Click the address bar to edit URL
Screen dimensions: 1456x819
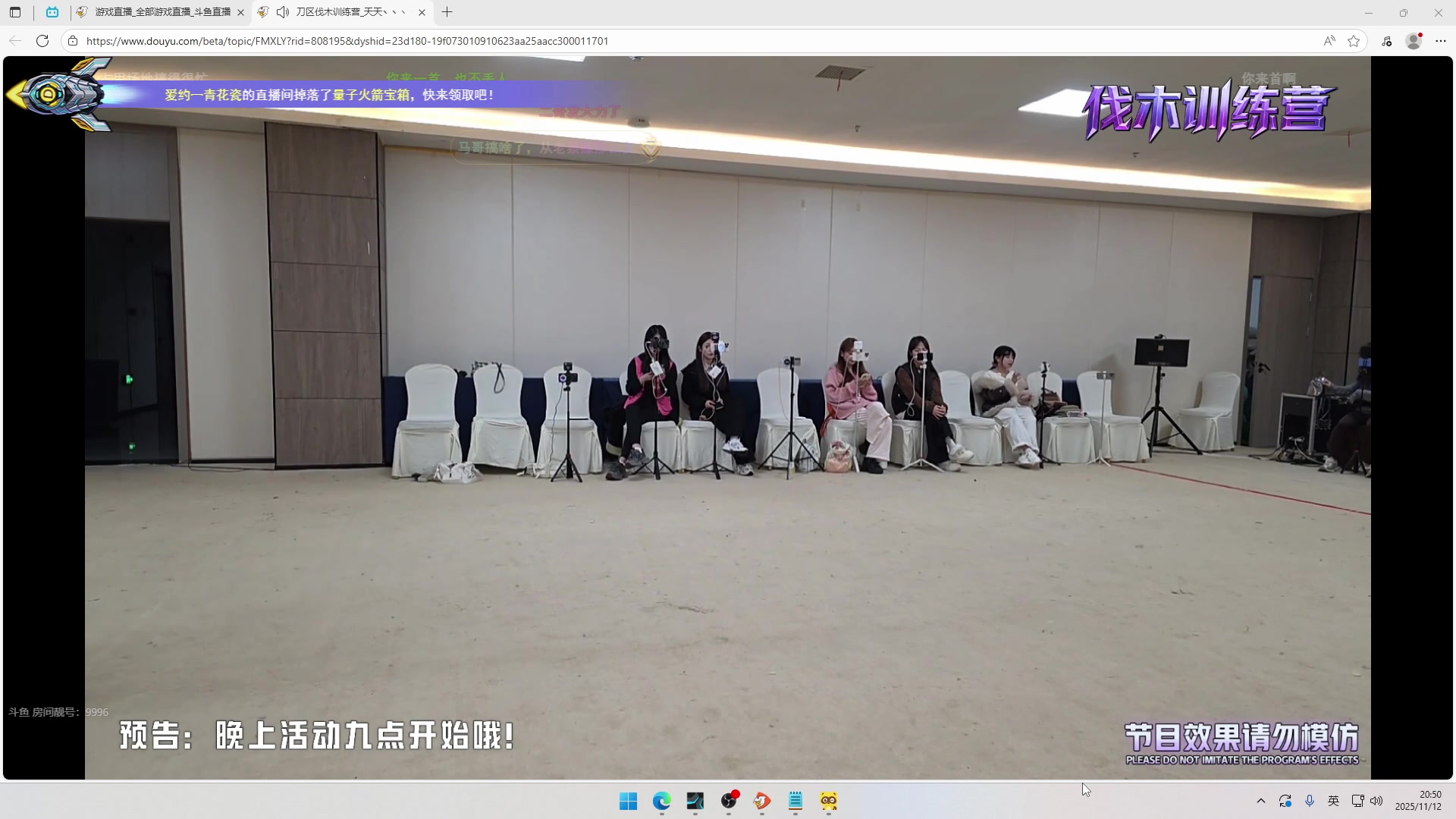click(455, 41)
